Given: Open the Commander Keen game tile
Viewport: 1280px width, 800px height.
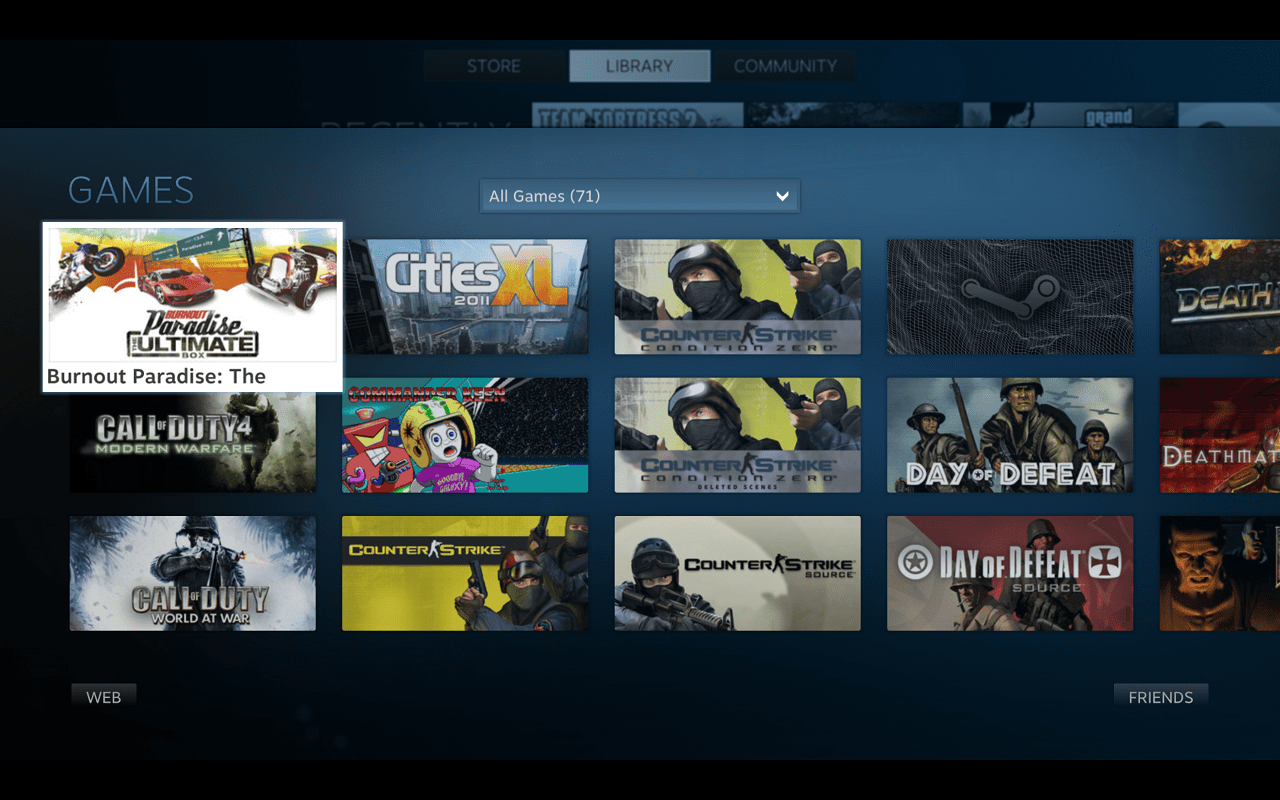Looking at the screenshot, I should pyautogui.click(x=465, y=435).
